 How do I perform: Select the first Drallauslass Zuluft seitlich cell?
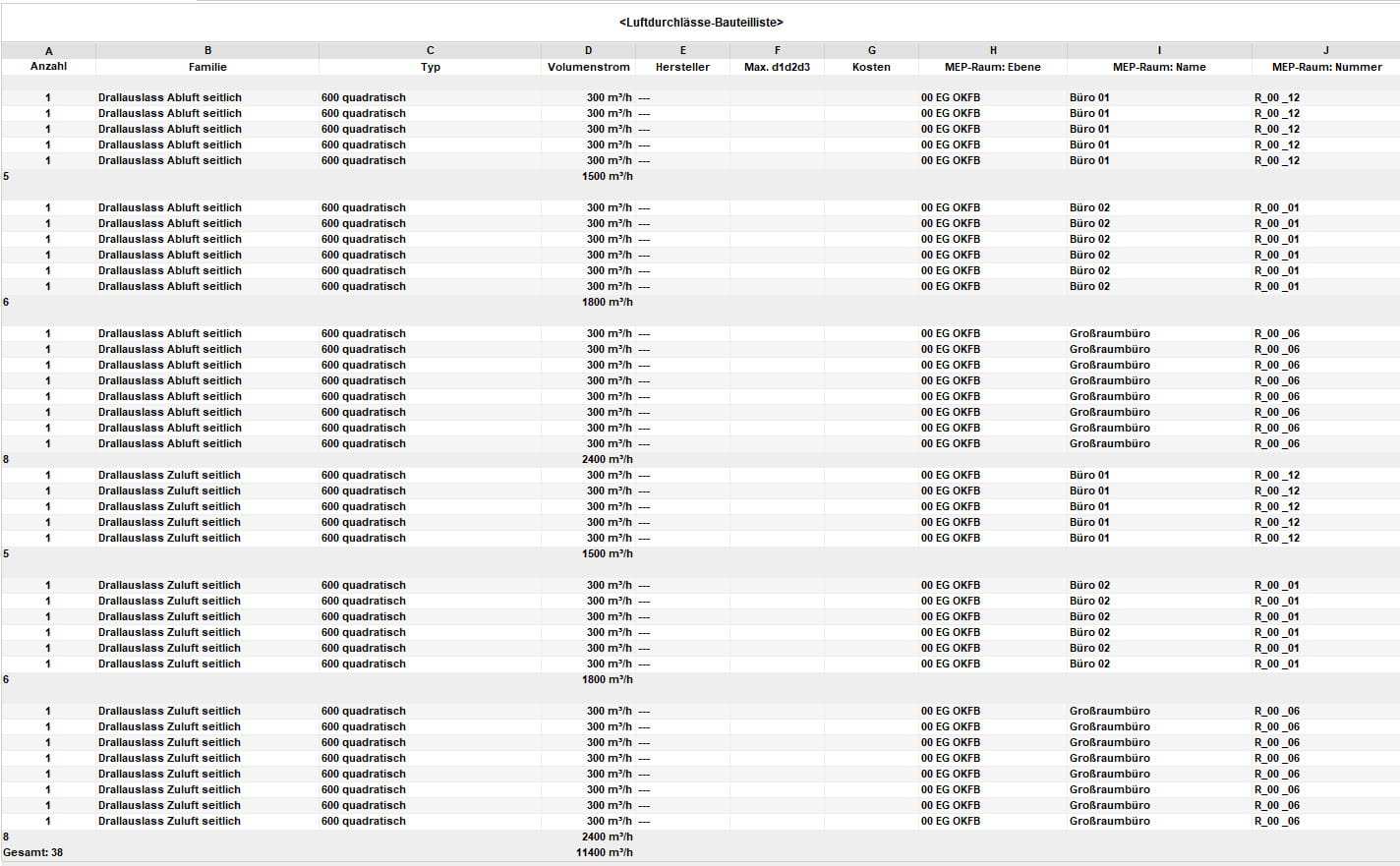[169, 475]
